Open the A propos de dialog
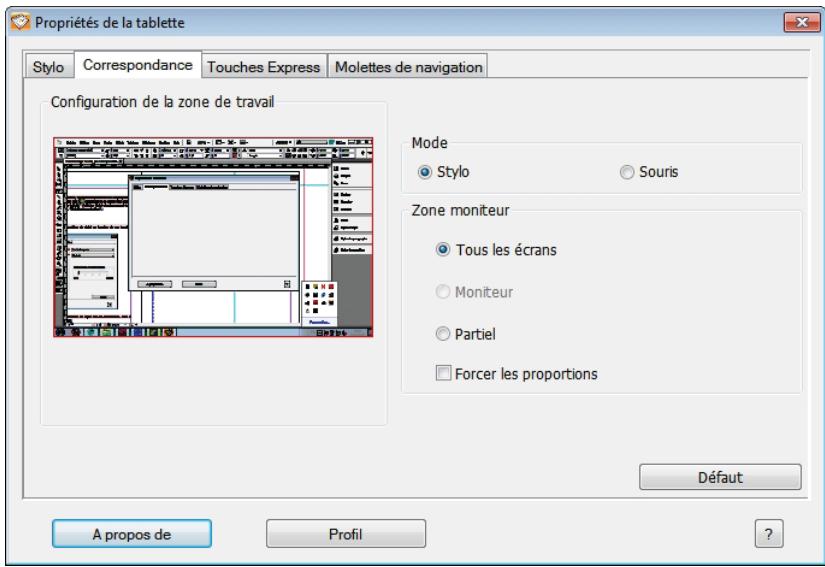 132,534
